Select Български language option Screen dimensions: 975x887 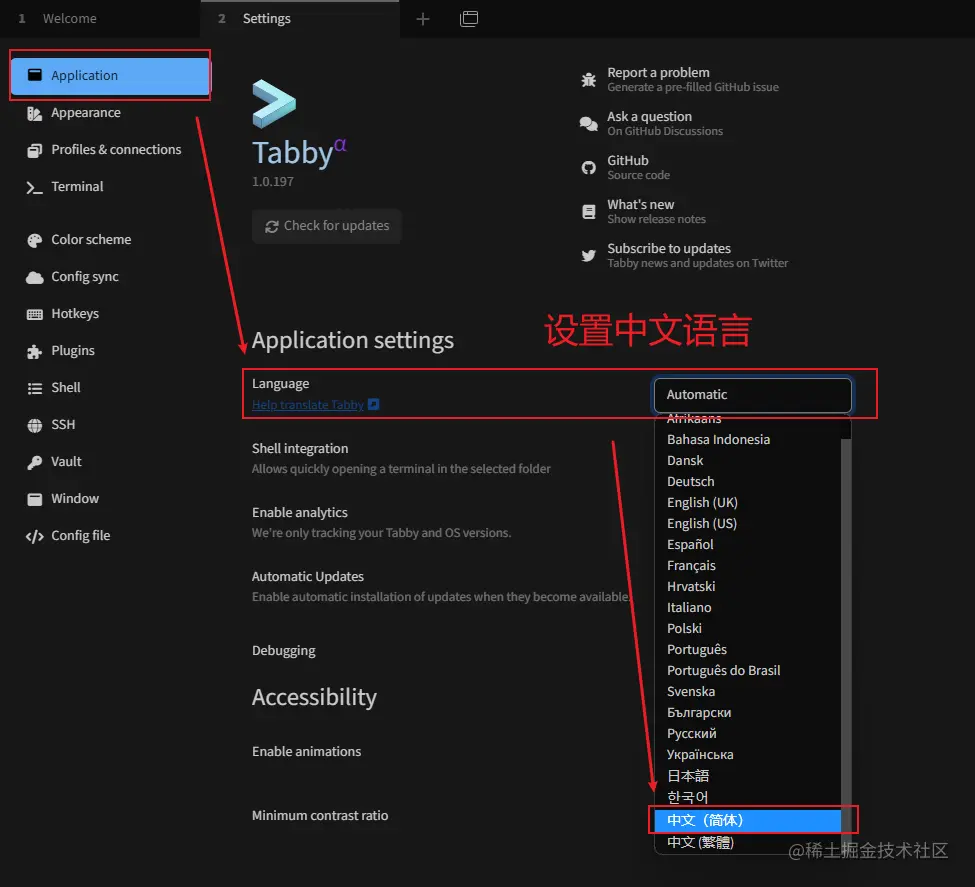pyautogui.click(x=747, y=713)
